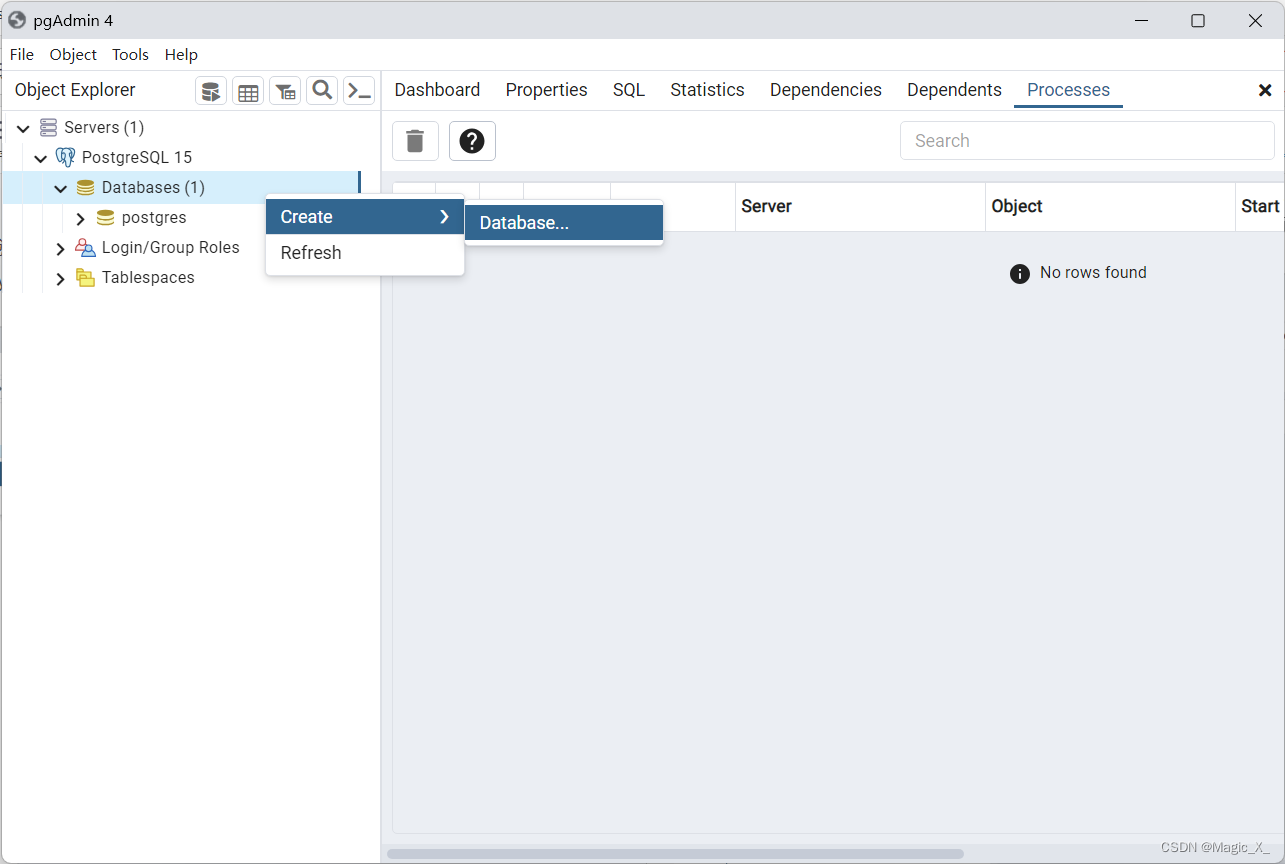Open the Create submenu arrow

point(445,217)
